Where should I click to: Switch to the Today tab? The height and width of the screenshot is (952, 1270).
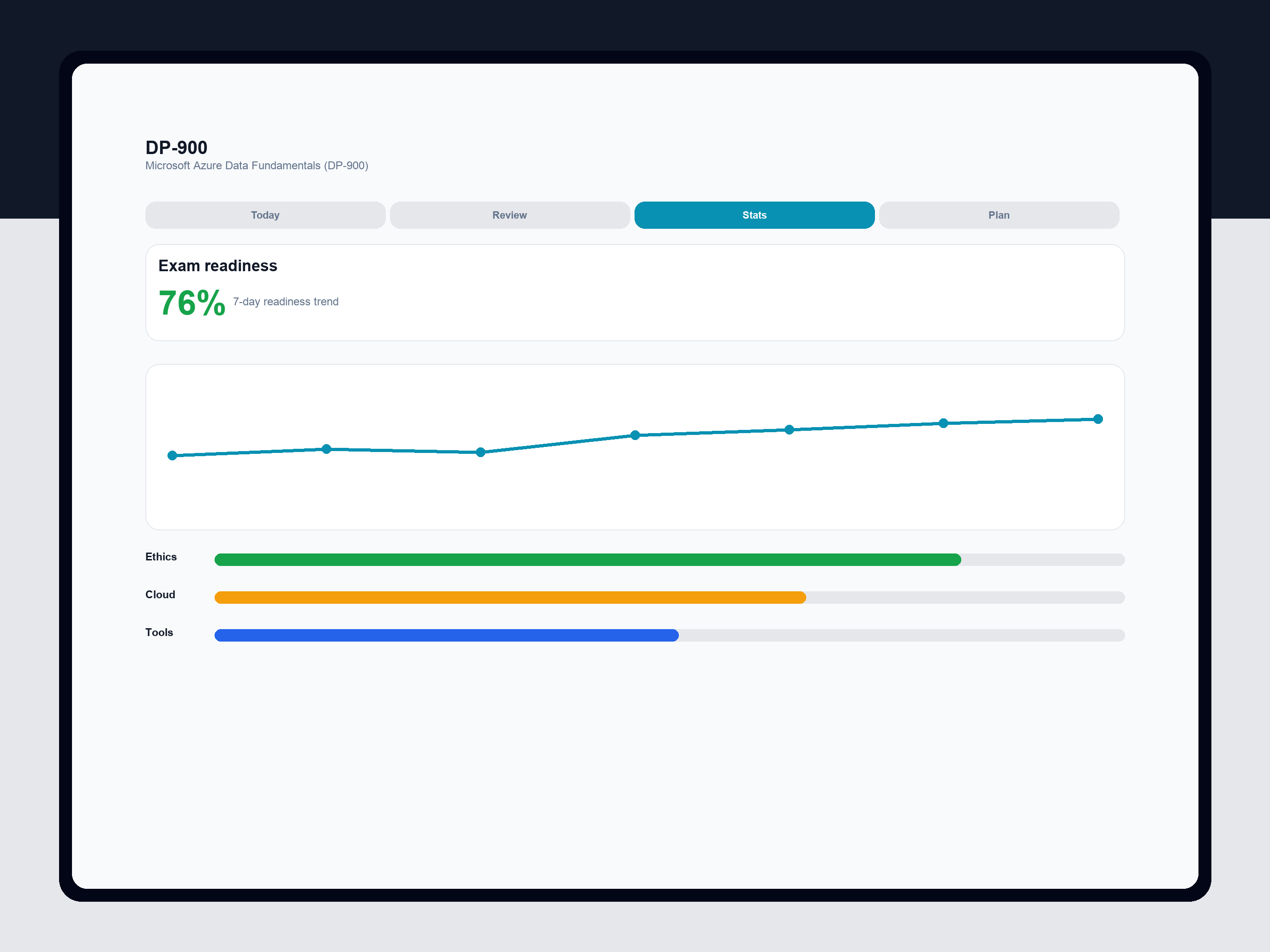[x=265, y=215]
